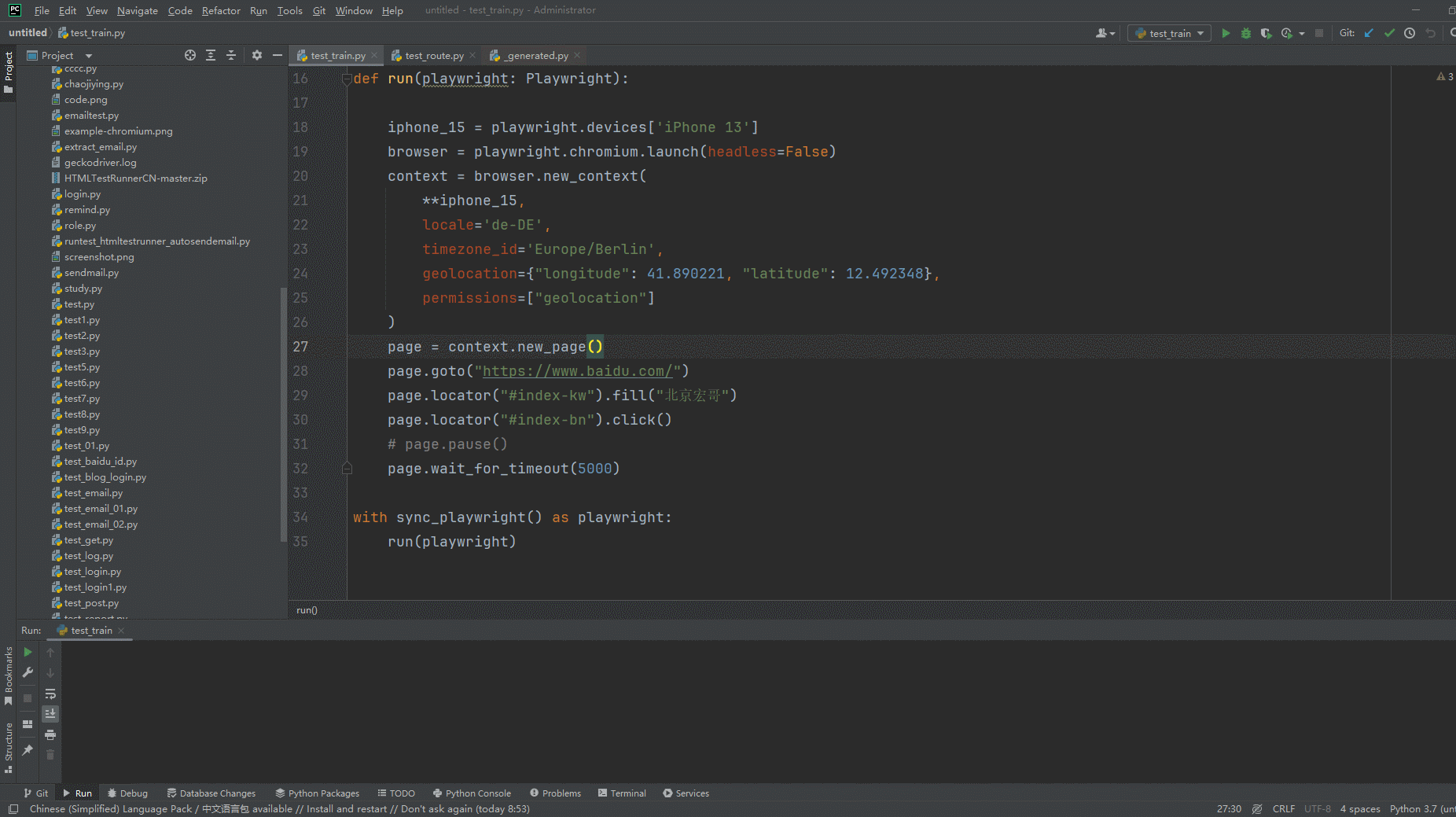Show Git history clock icon
1456x817 pixels.
(1410, 33)
